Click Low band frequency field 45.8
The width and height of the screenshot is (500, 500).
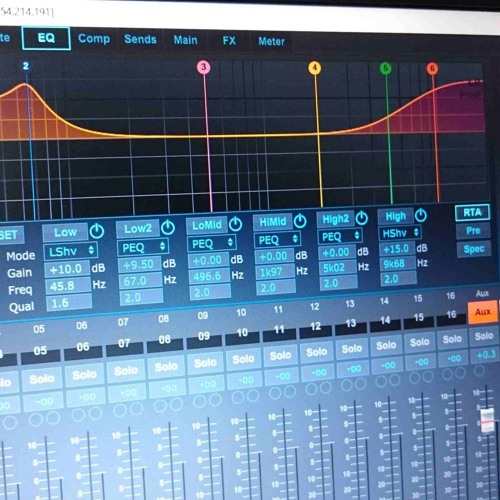pyautogui.click(x=68, y=286)
